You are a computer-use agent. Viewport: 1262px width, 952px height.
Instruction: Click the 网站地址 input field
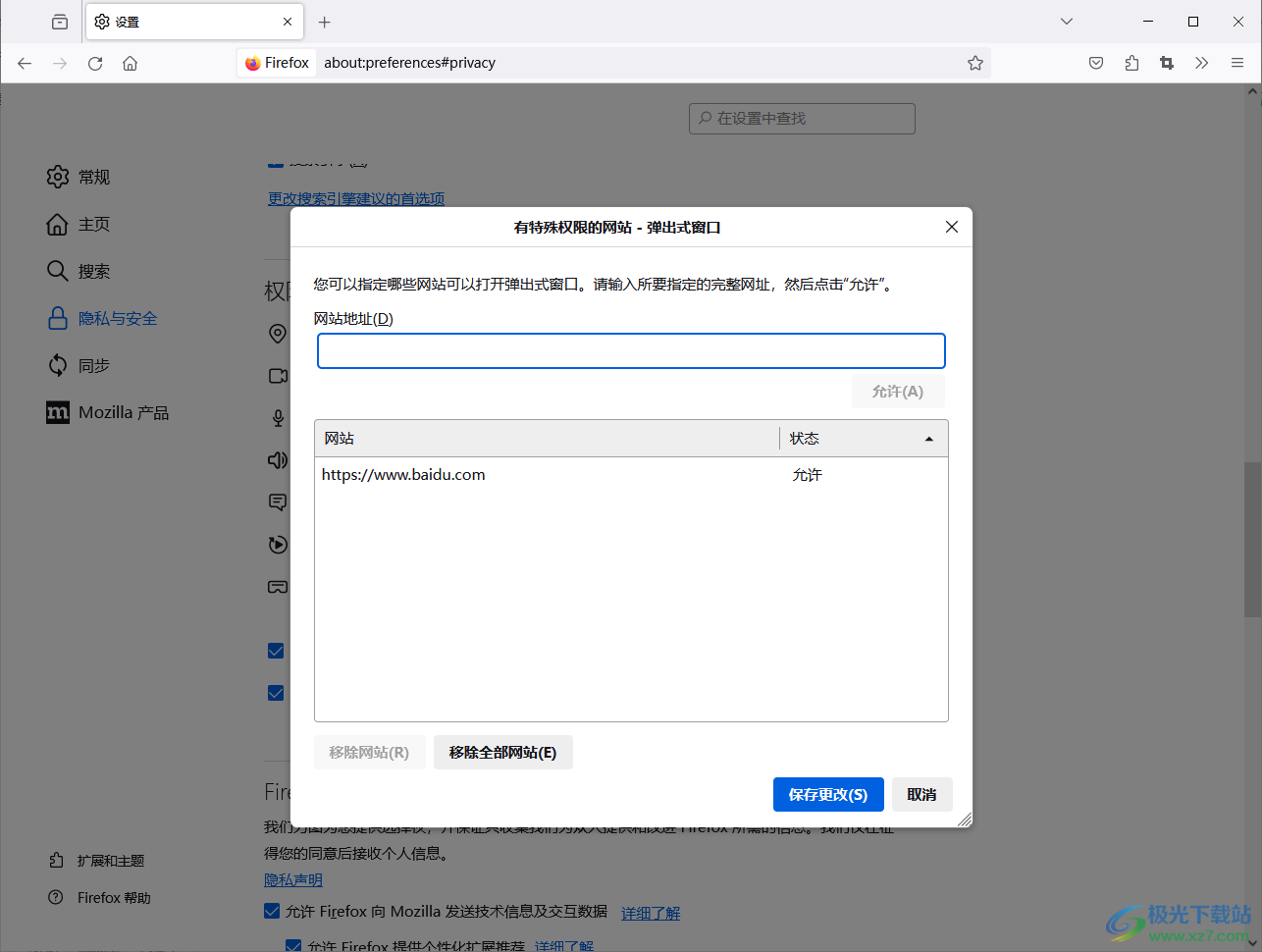pos(631,351)
